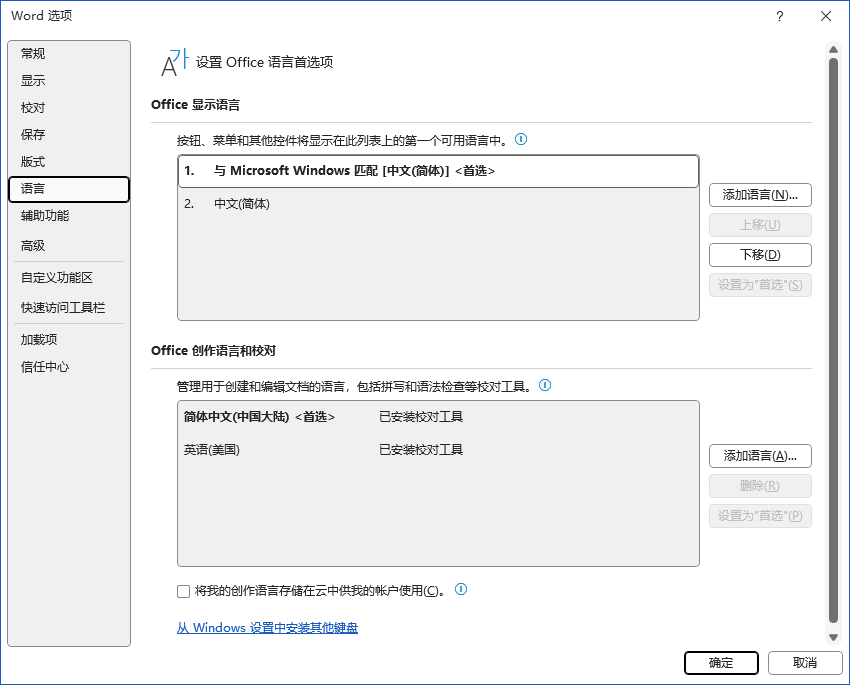
Task: Select 英语(美国) in authoring languages list
Action: coord(213,449)
